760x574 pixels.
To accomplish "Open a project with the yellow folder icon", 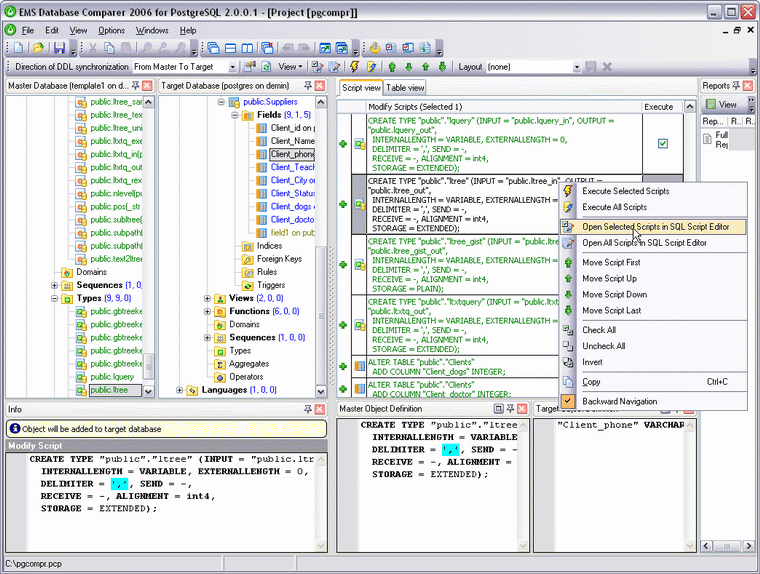I will tap(38, 48).
